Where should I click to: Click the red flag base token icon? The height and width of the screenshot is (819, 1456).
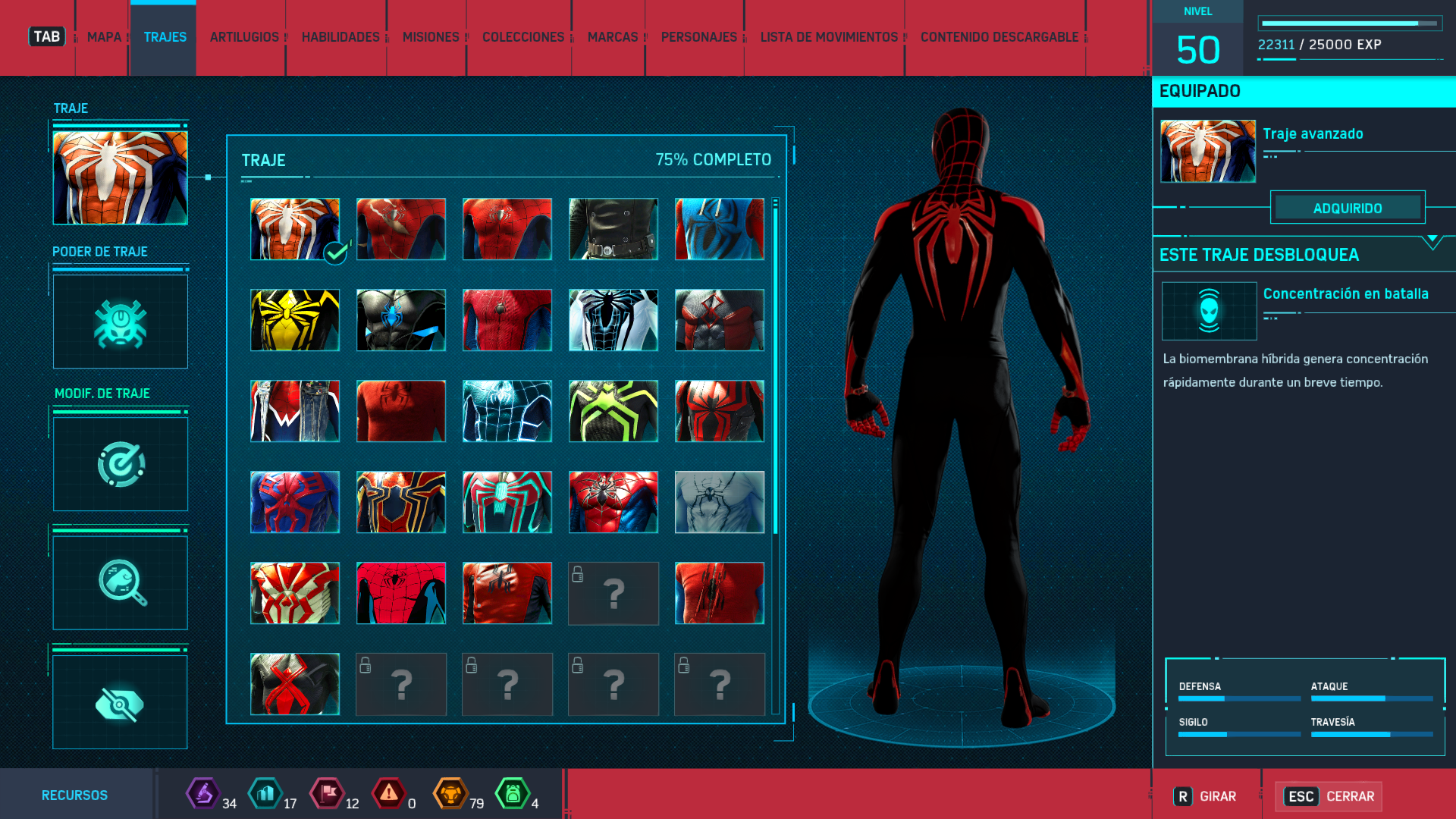(x=328, y=794)
